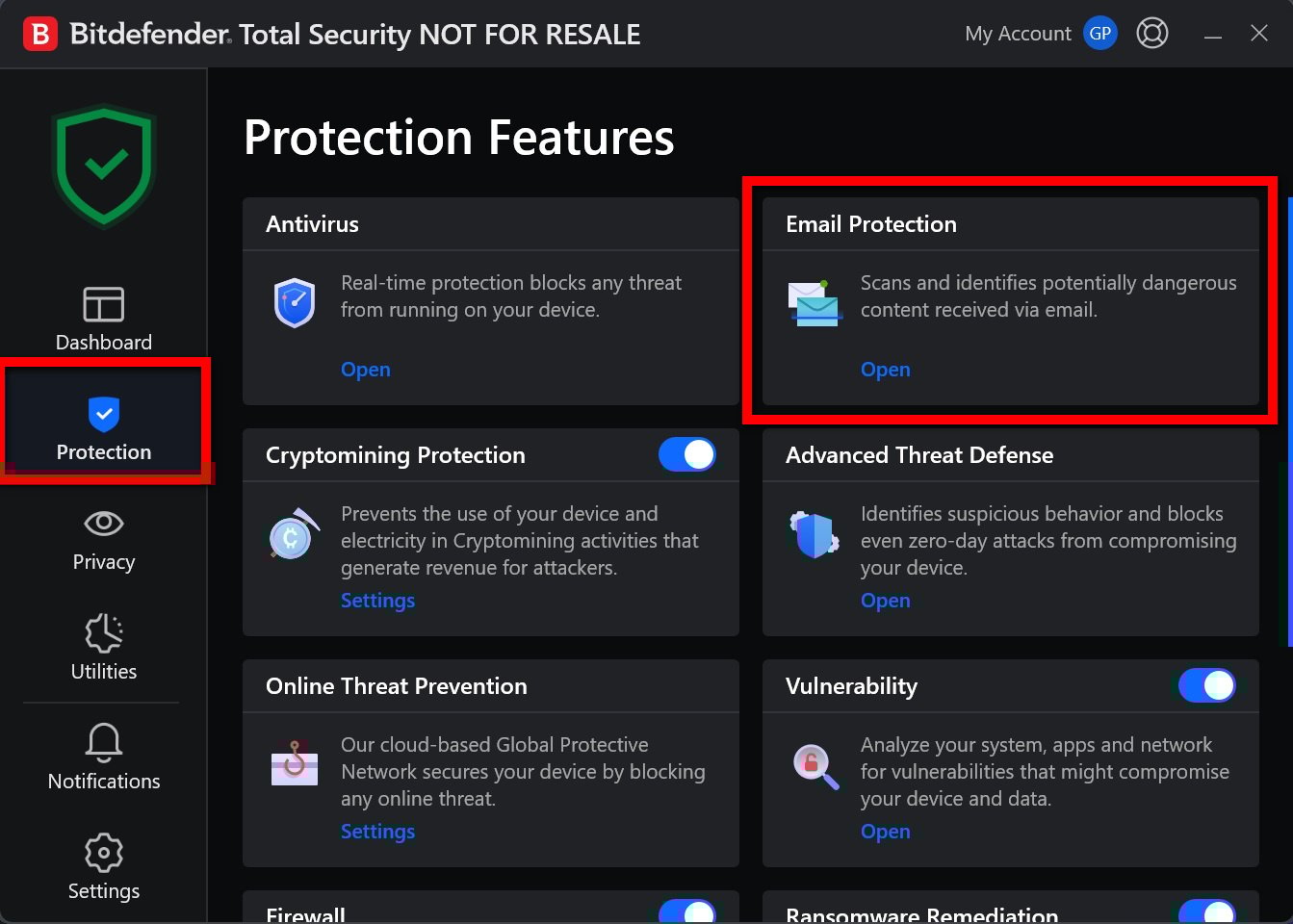Go to the Dashboard section
This screenshot has width=1293, height=924.
(103, 320)
